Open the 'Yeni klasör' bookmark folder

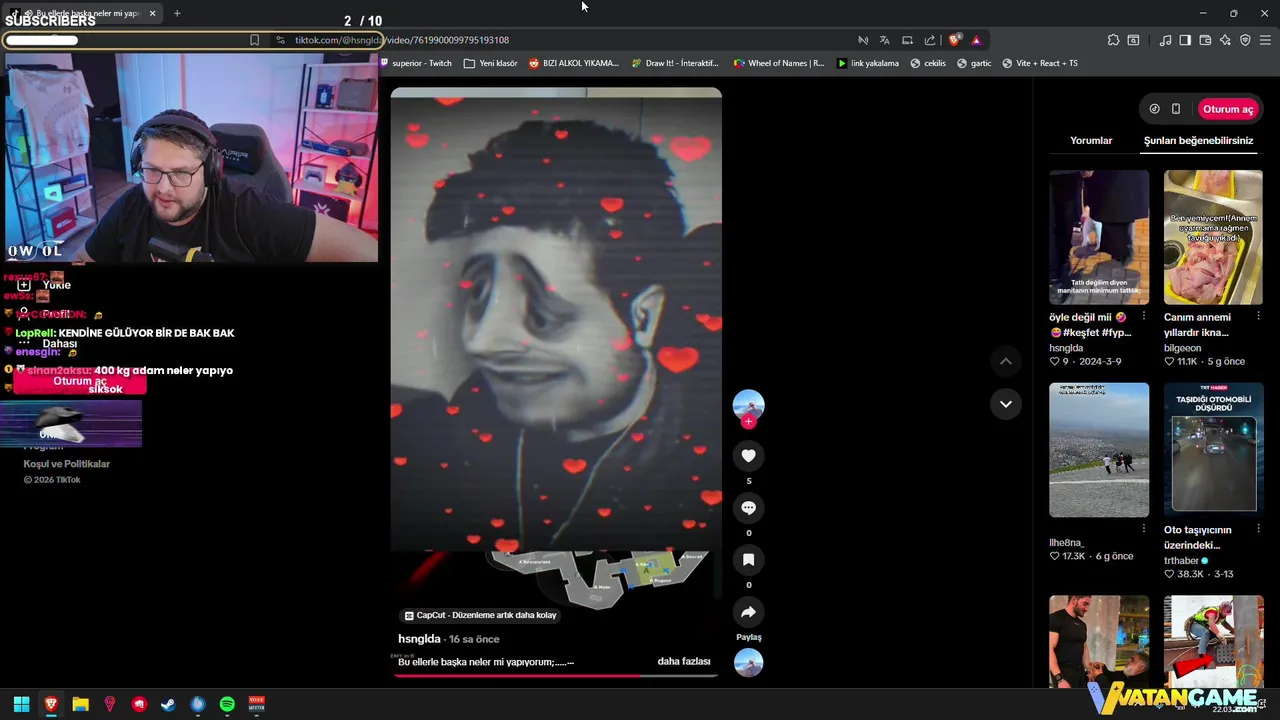(x=491, y=63)
